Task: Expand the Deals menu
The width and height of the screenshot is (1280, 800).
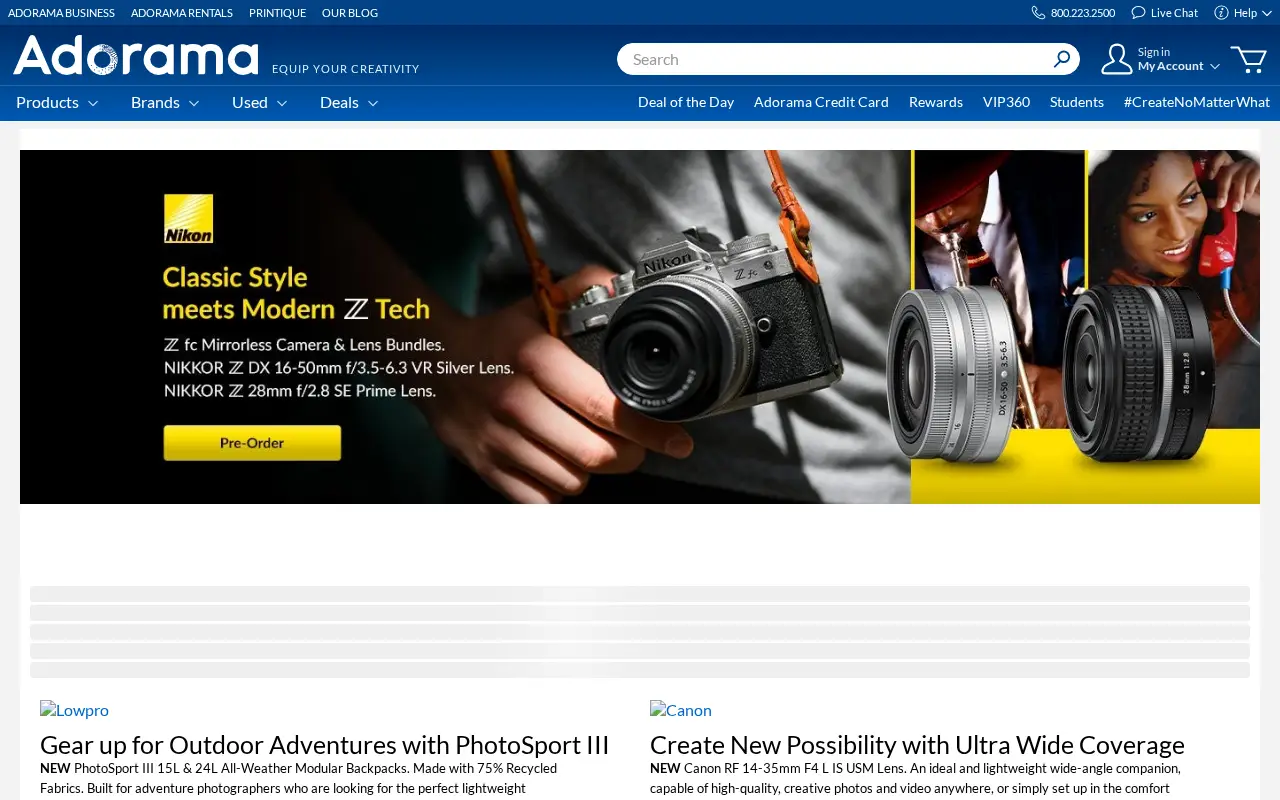Action: click(x=349, y=102)
